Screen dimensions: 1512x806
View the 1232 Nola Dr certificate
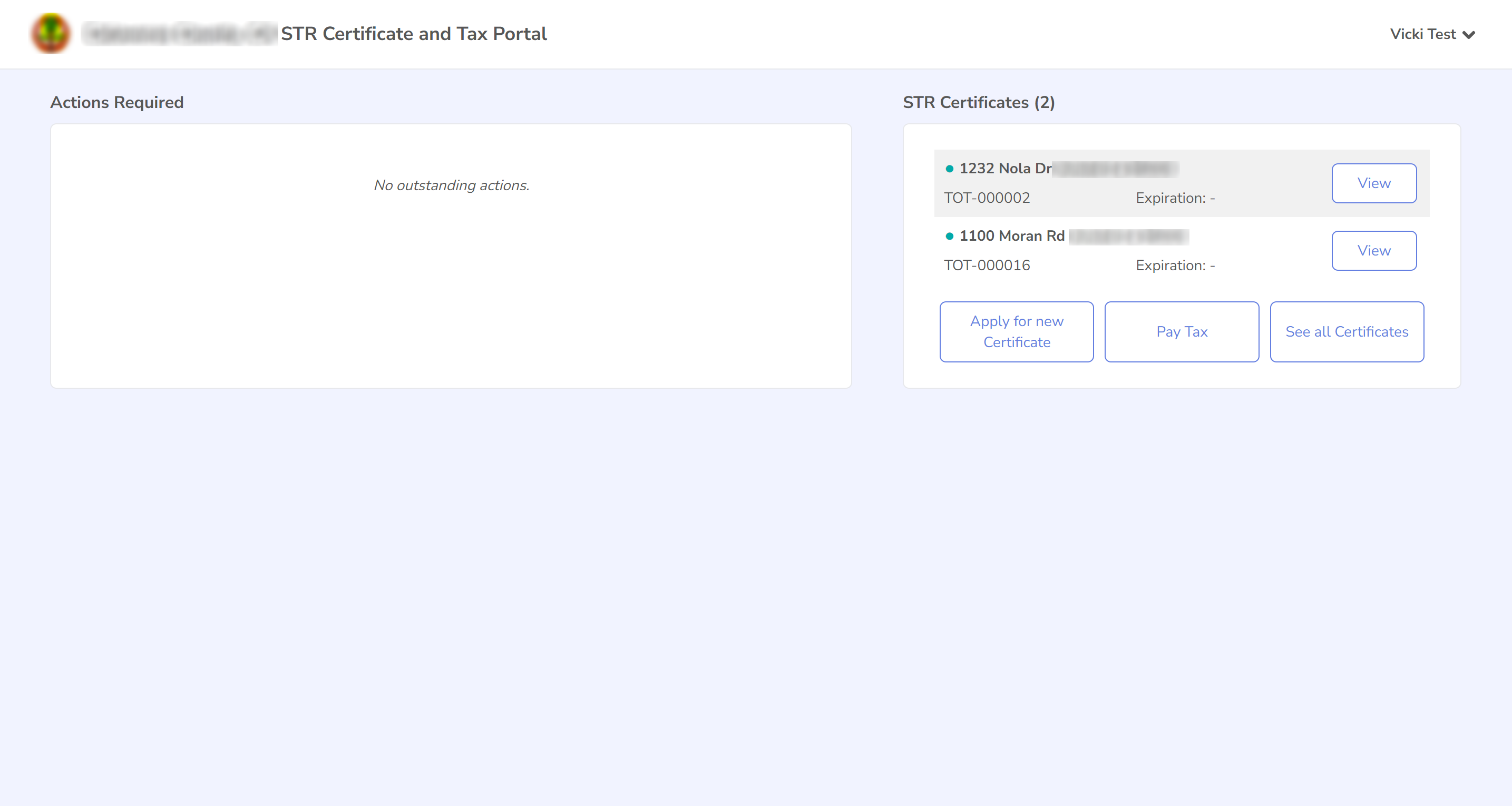(x=1373, y=183)
